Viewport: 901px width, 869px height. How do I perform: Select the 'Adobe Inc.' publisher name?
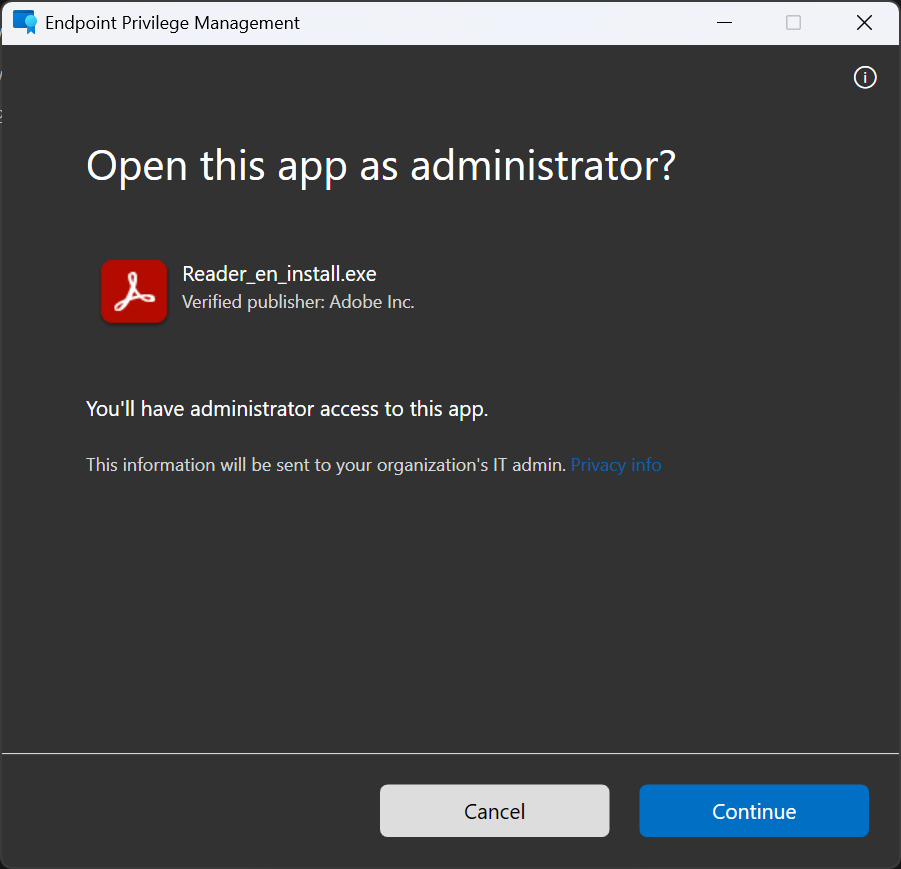pyautogui.click(x=372, y=301)
